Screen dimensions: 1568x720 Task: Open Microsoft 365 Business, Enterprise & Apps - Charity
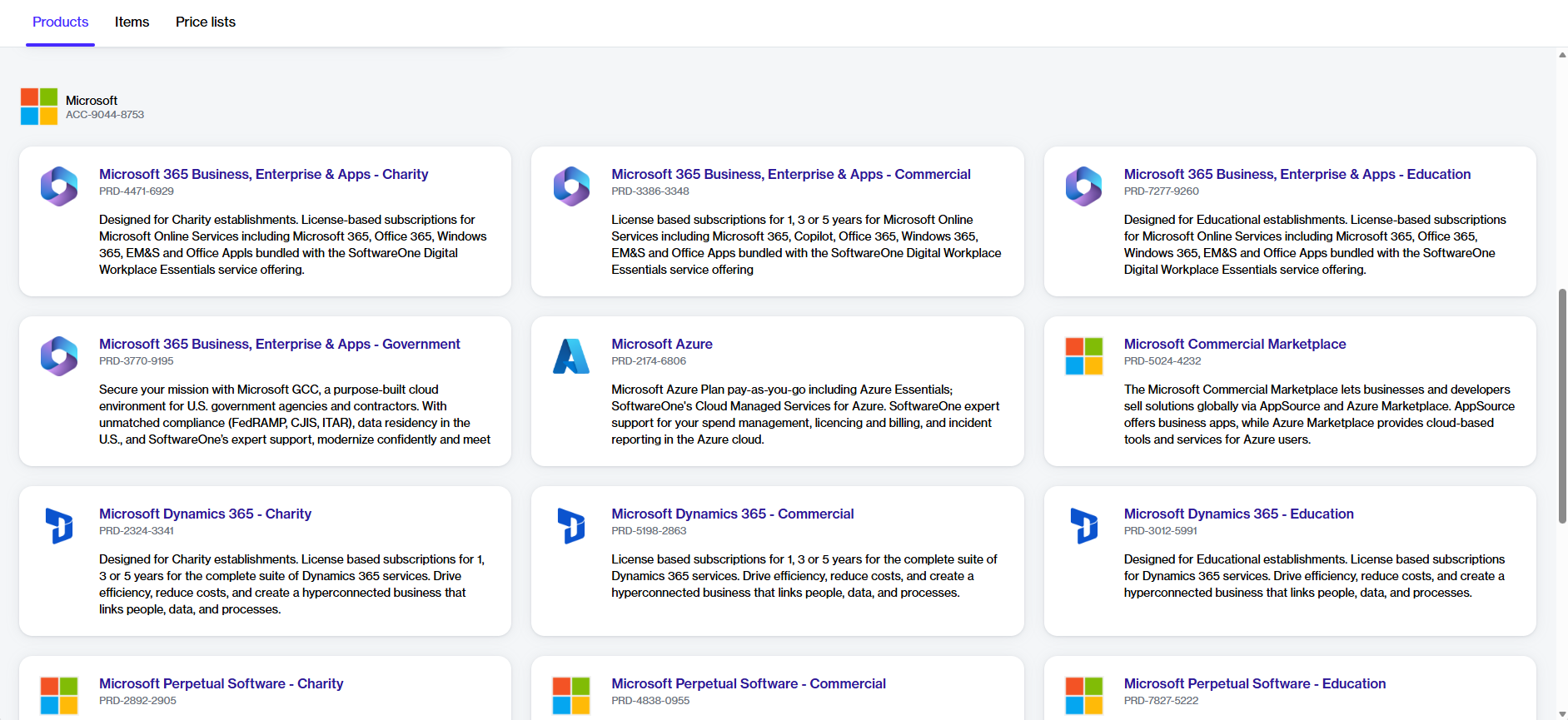point(263,174)
